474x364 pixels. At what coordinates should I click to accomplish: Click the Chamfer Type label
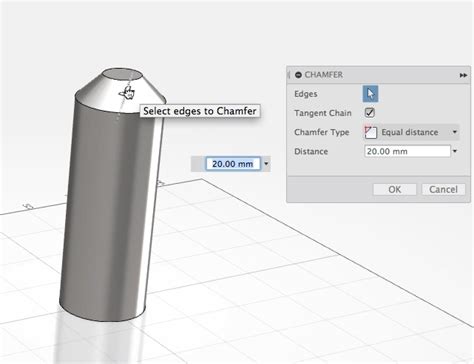coord(322,132)
